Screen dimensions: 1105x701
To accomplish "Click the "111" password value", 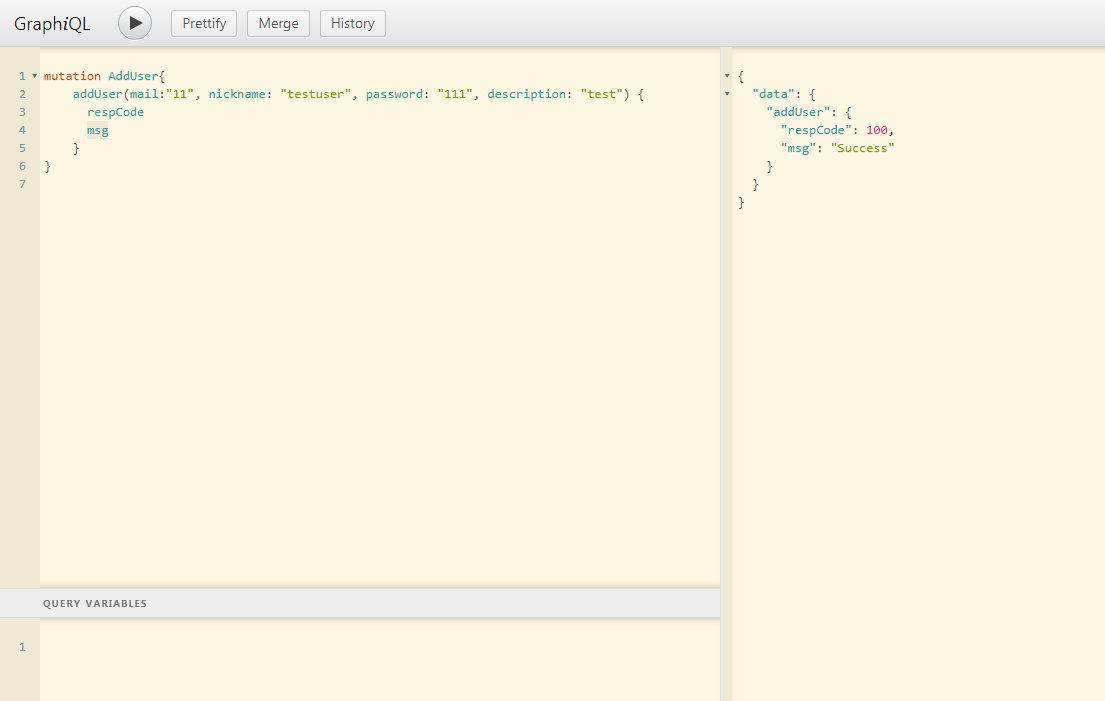I will [x=455, y=94].
